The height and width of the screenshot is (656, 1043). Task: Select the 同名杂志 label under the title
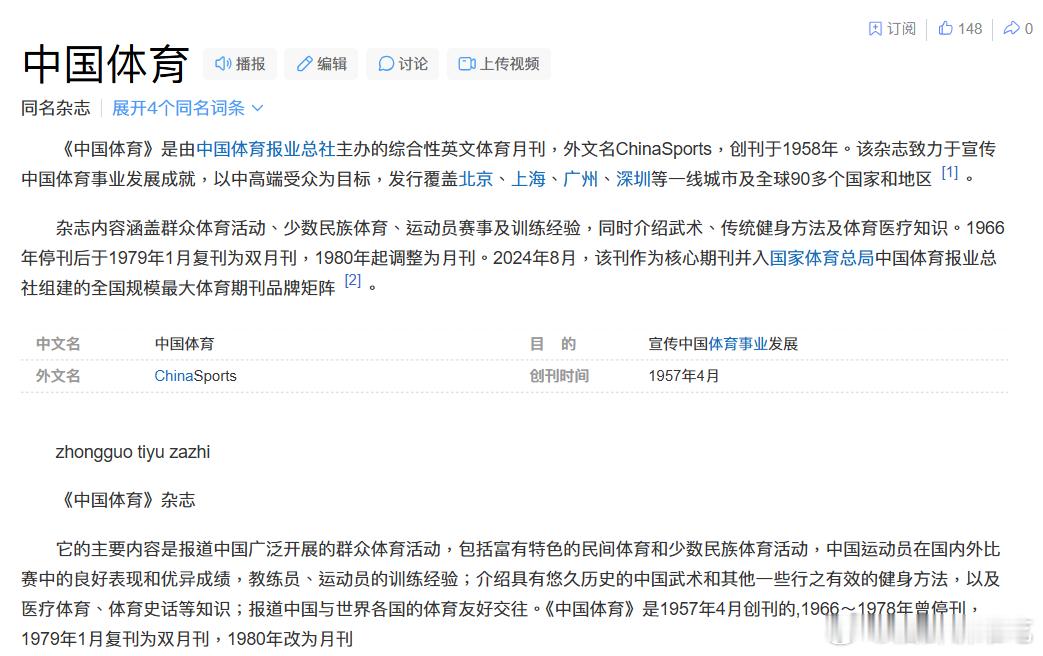click(x=54, y=107)
